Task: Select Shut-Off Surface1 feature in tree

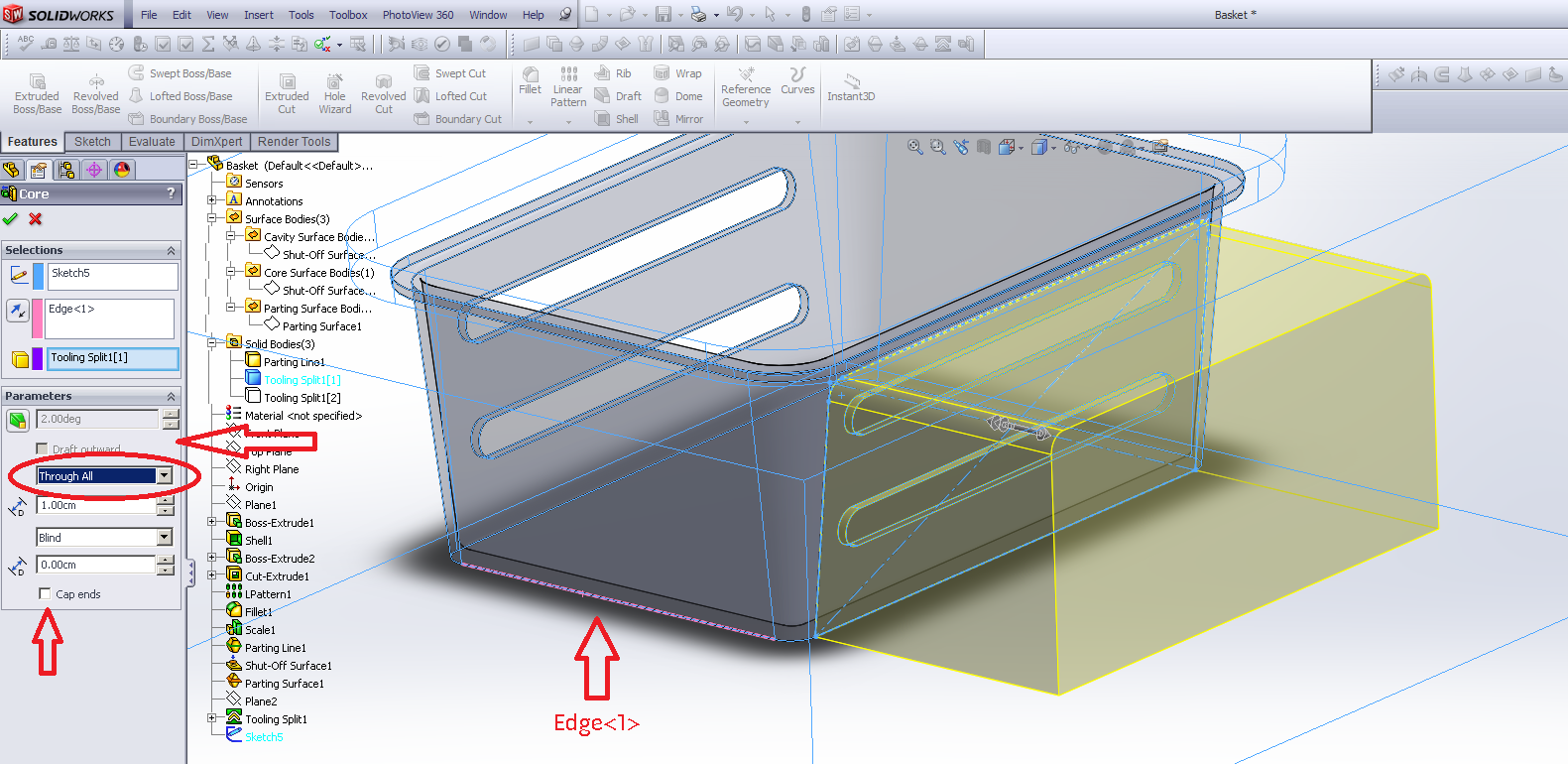Action: coord(279,666)
